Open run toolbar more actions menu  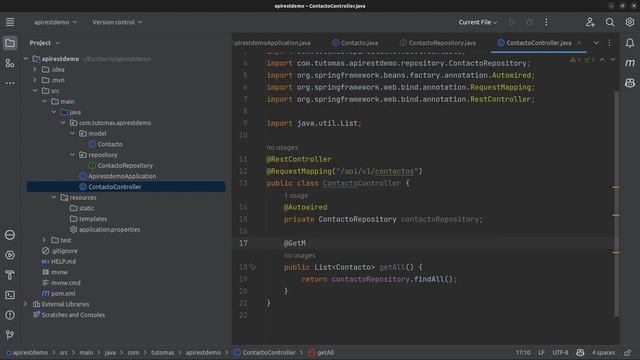[546, 22]
